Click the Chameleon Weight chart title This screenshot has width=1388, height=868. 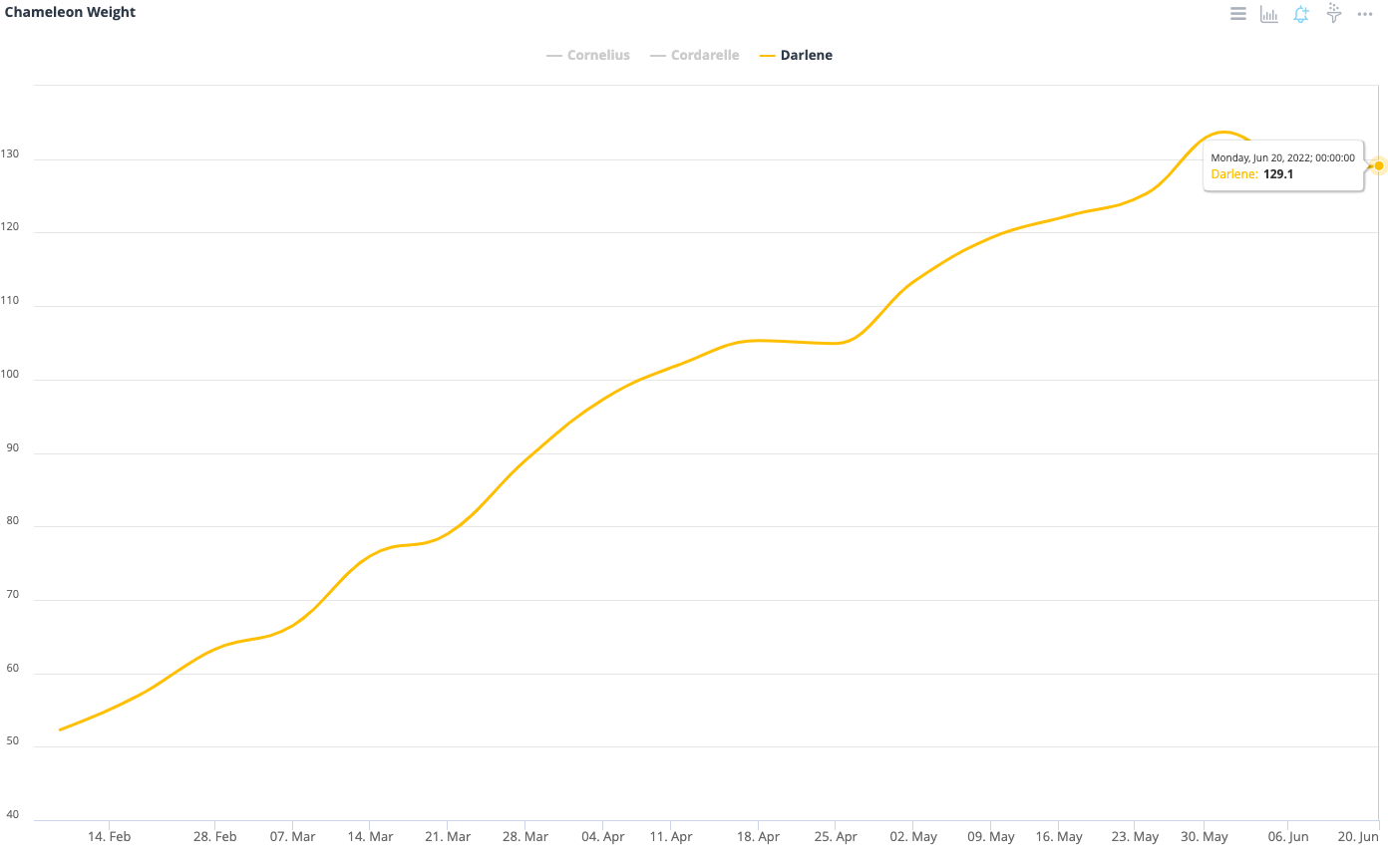(x=70, y=12)
